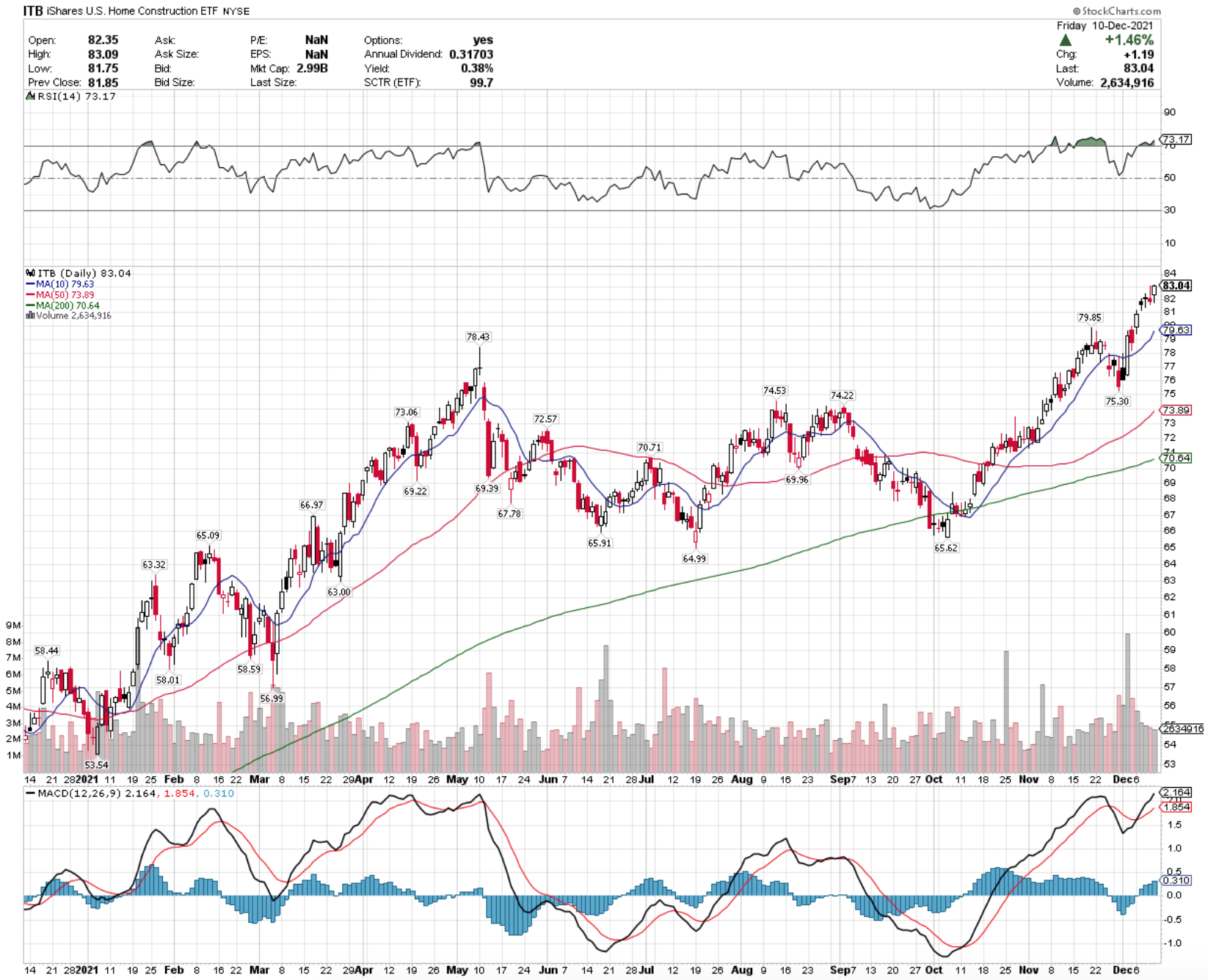Click the Chg value +1.19
Screen dimensions: 1208x980
coord(1138,54)
